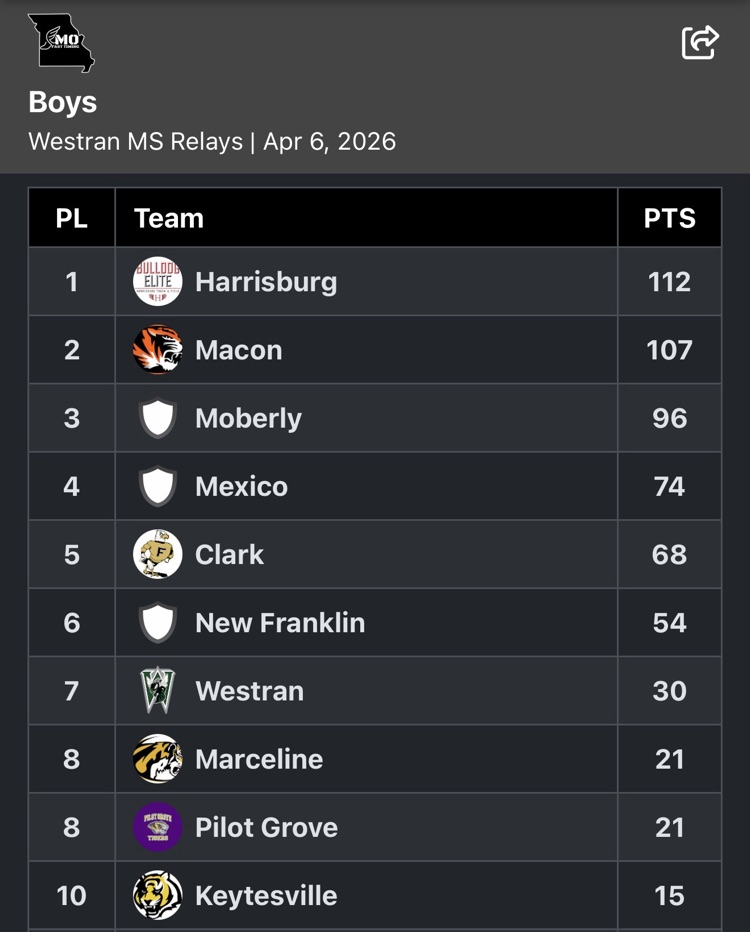The height and width of the screenshot is (932, 750).
Task: Tap the Moberly shield placeholder icon
Action: [x=158, y=418]
